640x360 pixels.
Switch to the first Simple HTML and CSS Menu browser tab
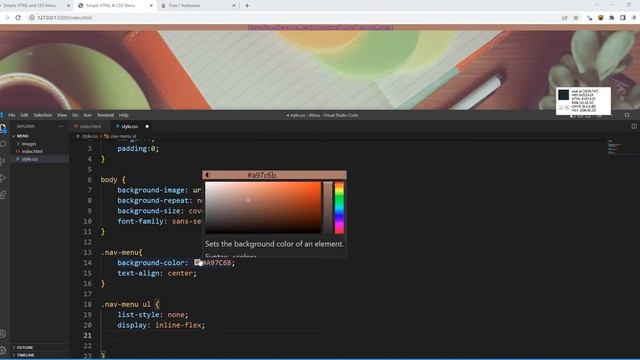(30, 6)
